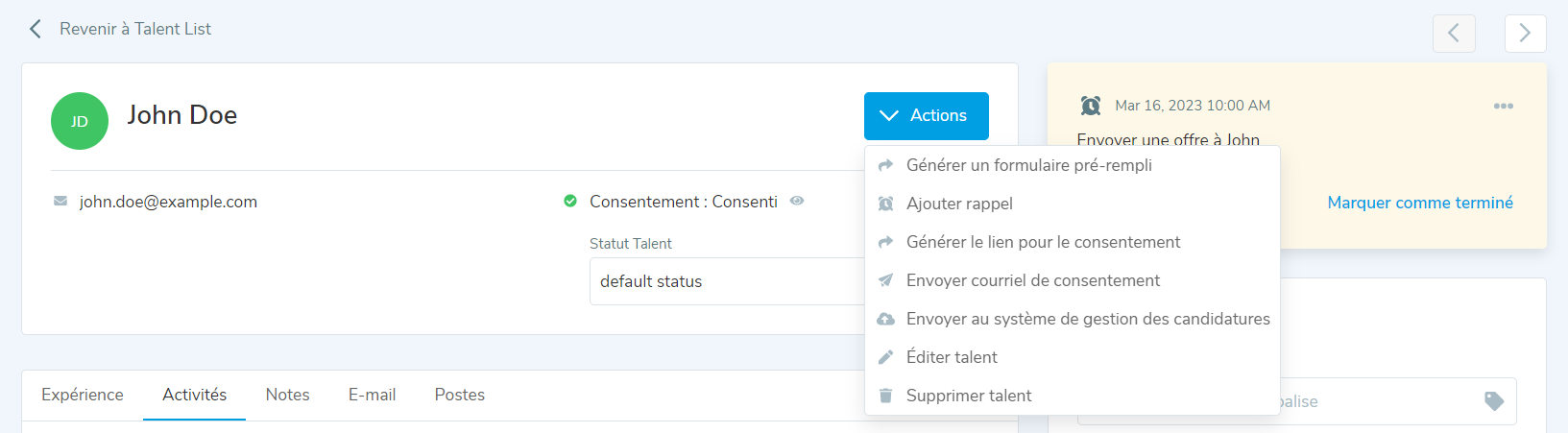Click the envelope icon beside email address

coord(60,202)
